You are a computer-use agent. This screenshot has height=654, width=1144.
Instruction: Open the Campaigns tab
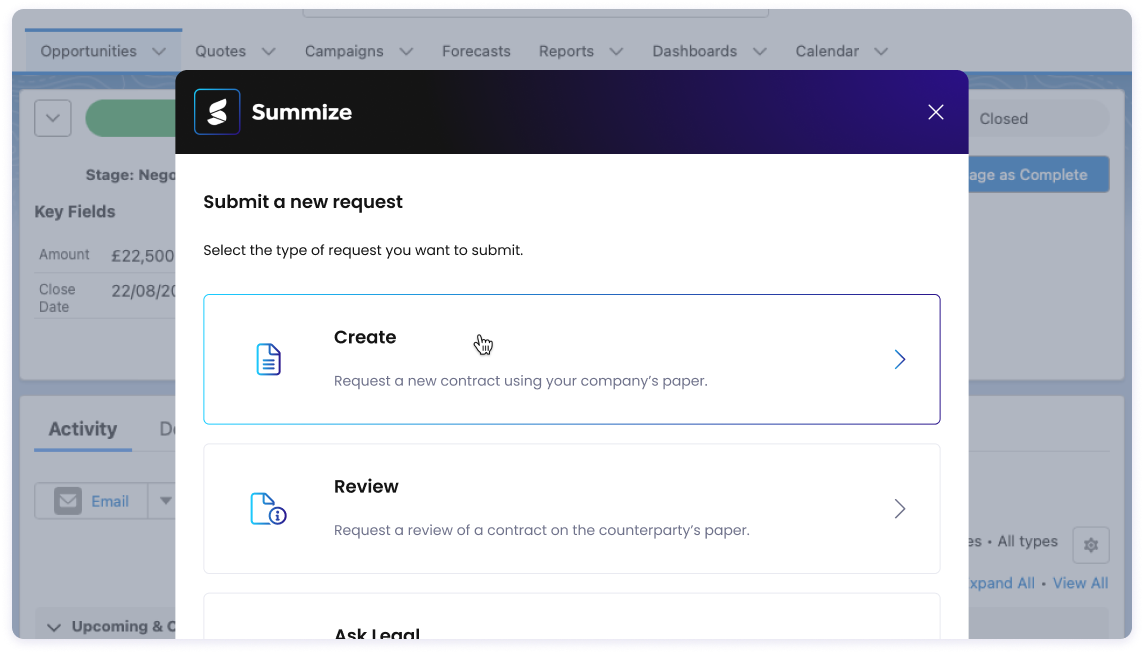(x=344, y=51)
